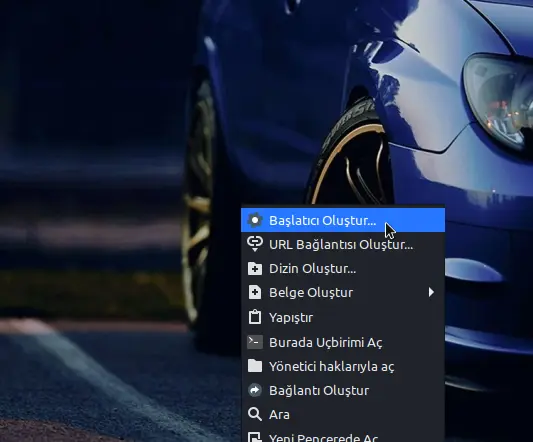Select Burada Uçbirimi Aç entry

click(x=343, y=342)
